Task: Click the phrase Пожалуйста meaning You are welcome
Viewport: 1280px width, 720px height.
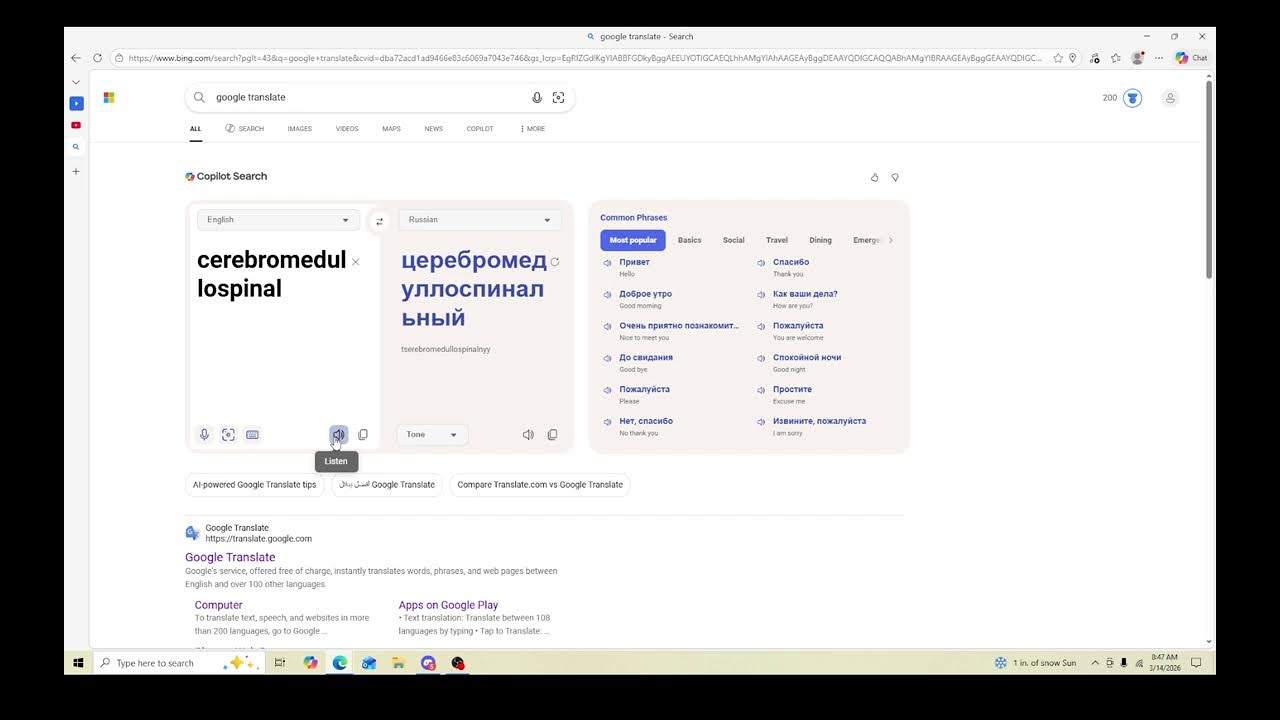Action: pos(798,326)
